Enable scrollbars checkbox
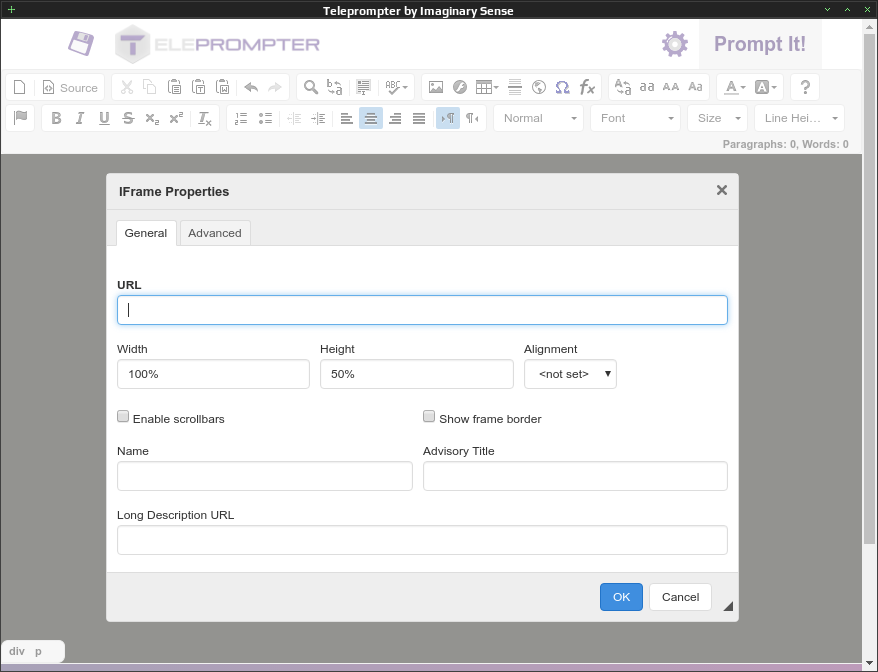 pos(123,416)
